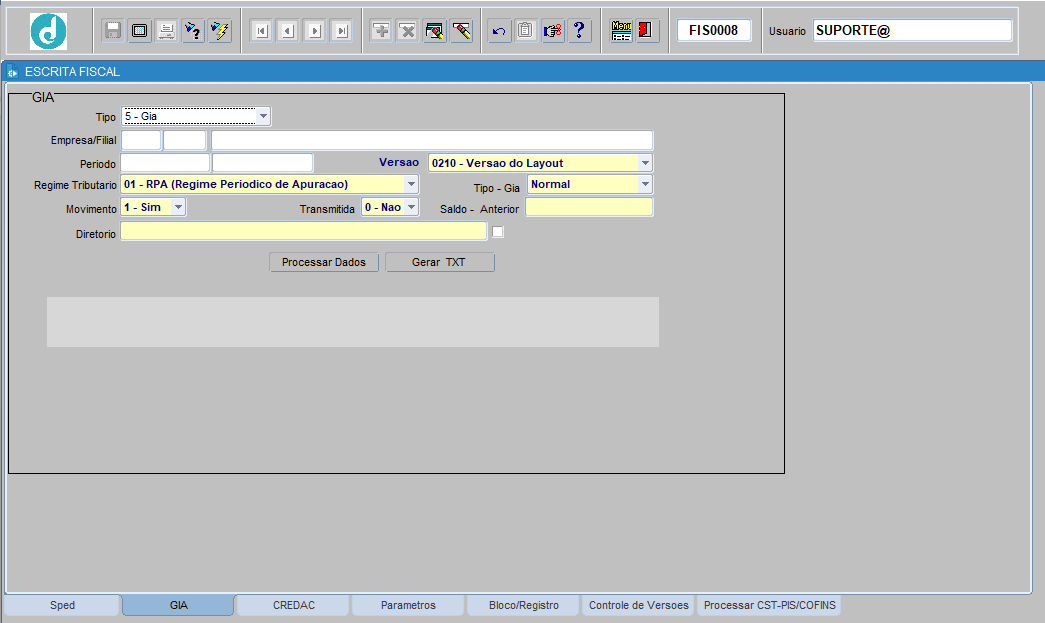Click the Exit door icon
This screenshot has height=623, width=1045.
click(x=646, y=31)
